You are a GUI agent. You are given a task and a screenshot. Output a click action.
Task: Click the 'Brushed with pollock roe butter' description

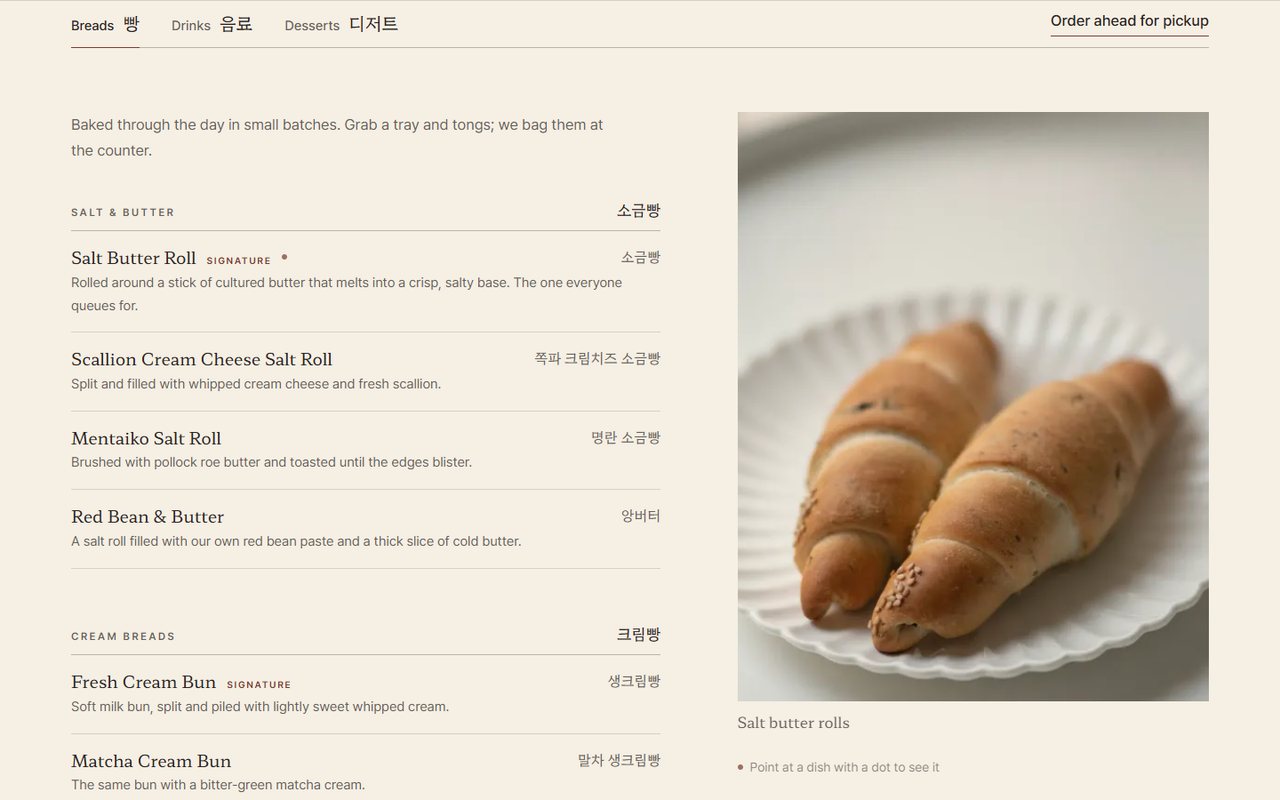click(271, 462)
